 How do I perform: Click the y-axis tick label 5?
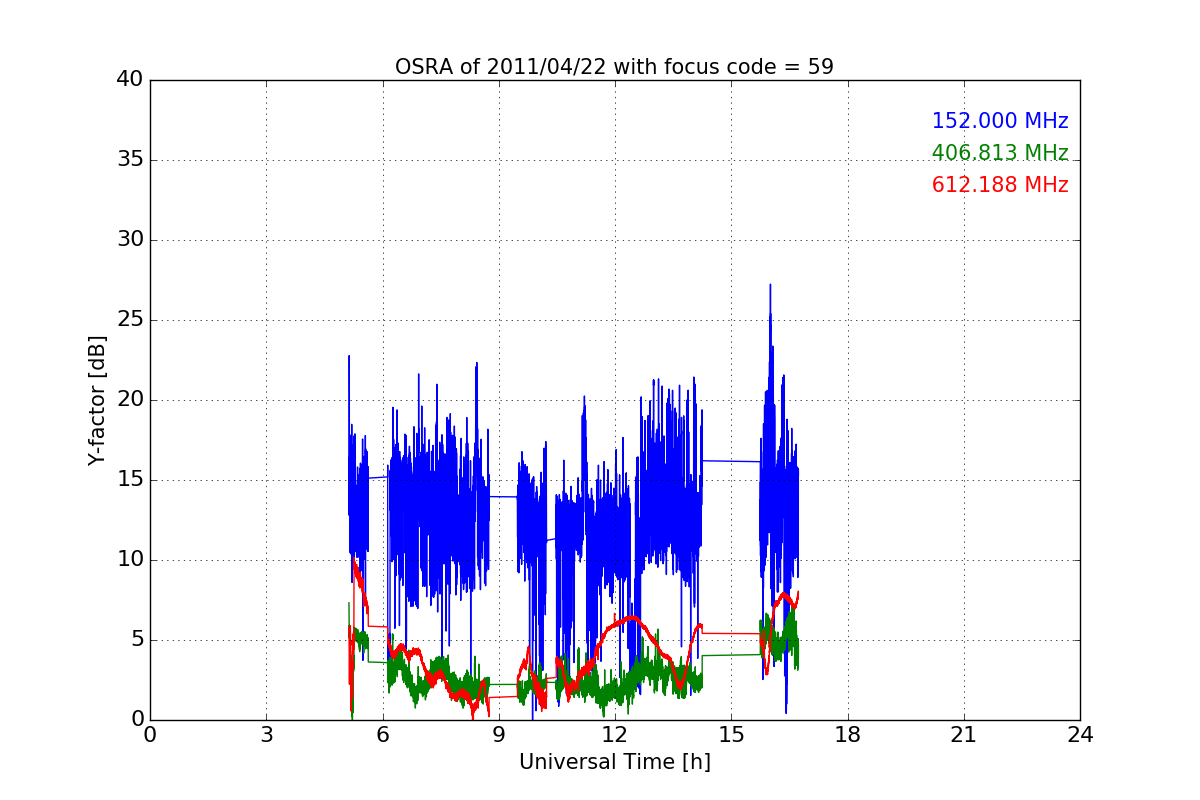coord(136,640)
